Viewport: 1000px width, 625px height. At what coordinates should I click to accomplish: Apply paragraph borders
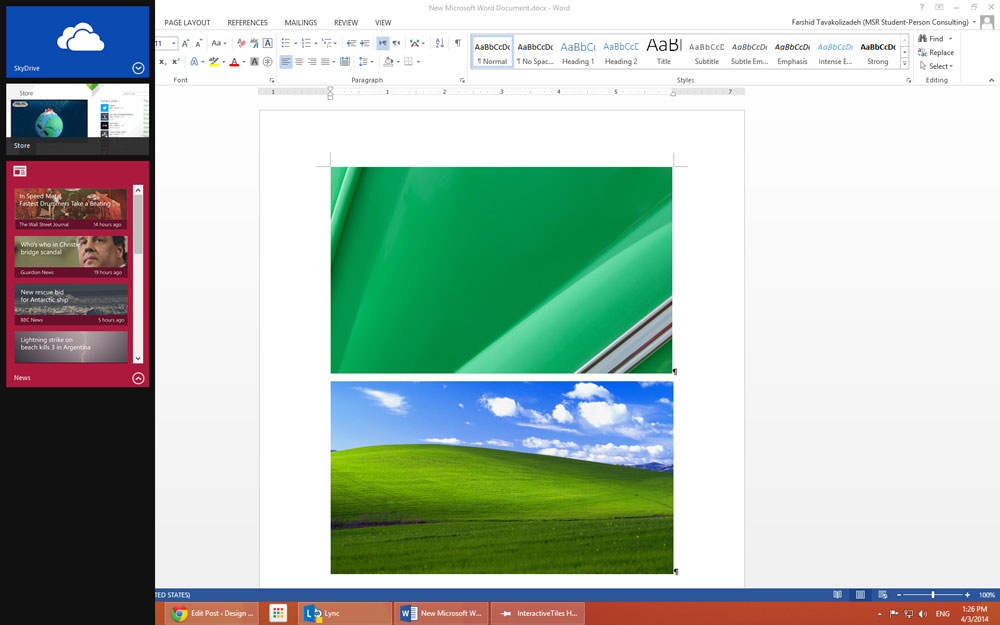coord(408,62)
